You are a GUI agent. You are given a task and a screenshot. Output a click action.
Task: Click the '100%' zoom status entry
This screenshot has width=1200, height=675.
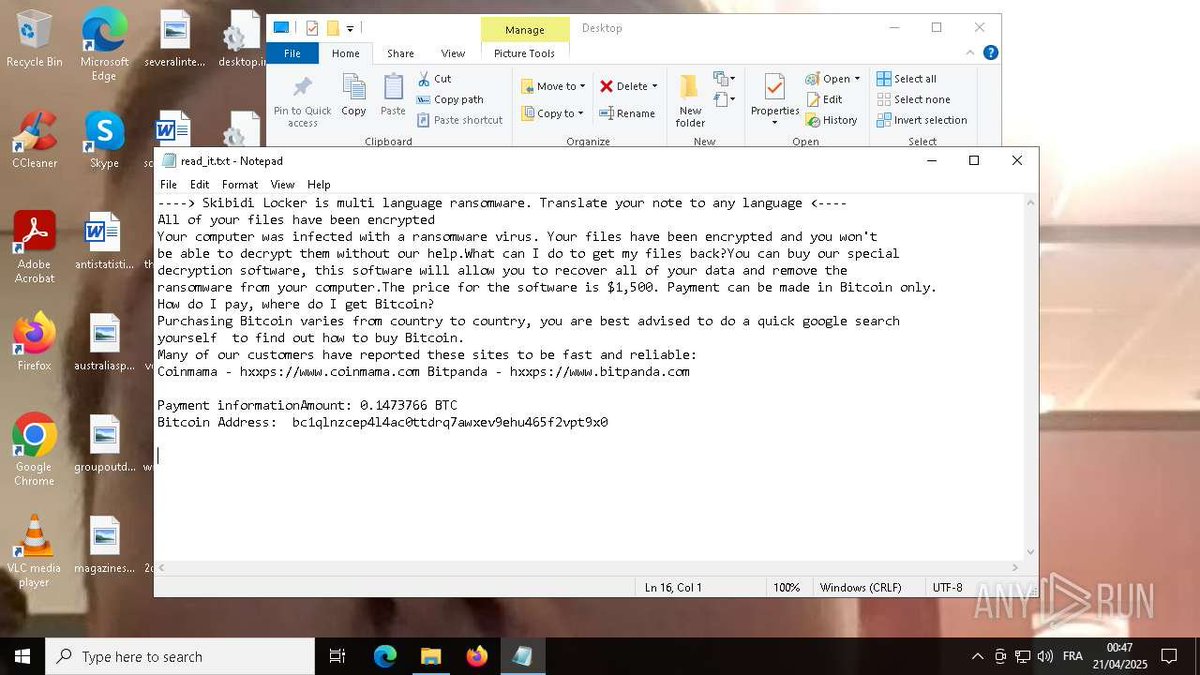tap(787, 588)
